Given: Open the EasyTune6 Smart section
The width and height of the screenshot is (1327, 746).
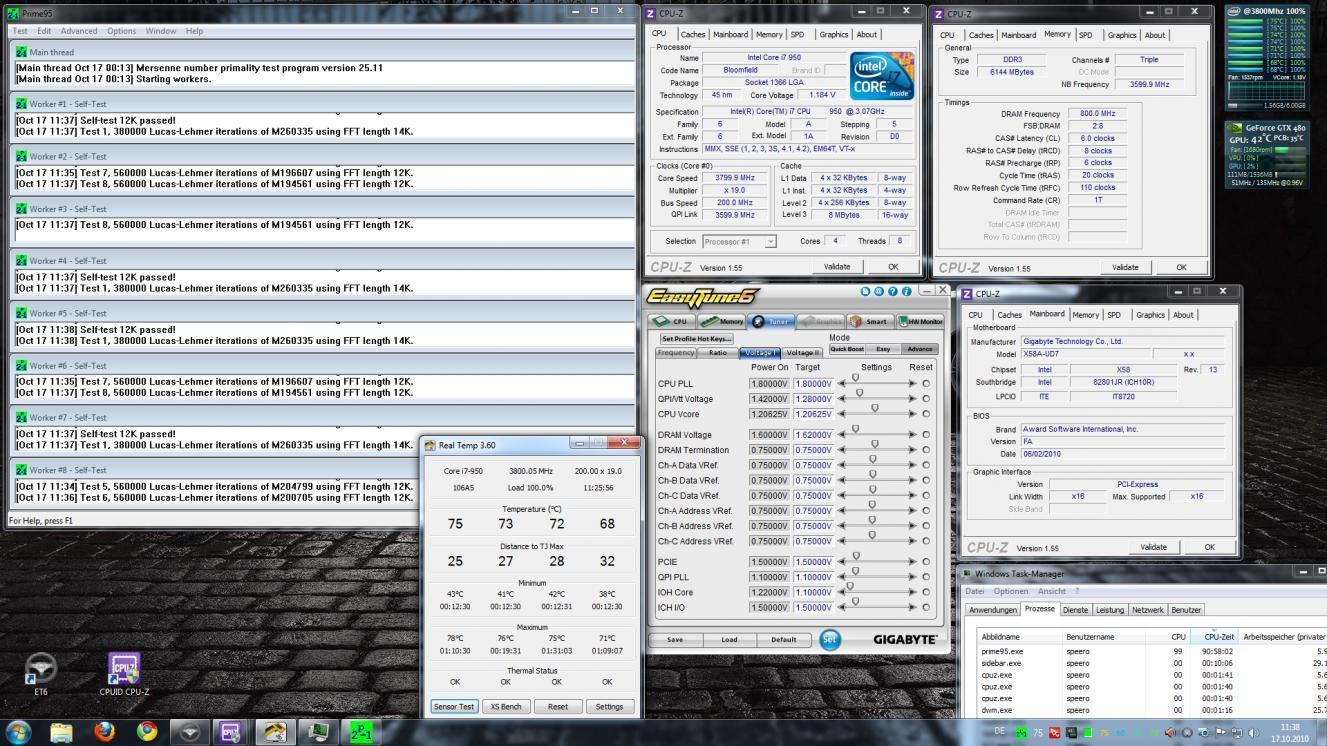Looking at the screenshot, I should click(870, 321).
